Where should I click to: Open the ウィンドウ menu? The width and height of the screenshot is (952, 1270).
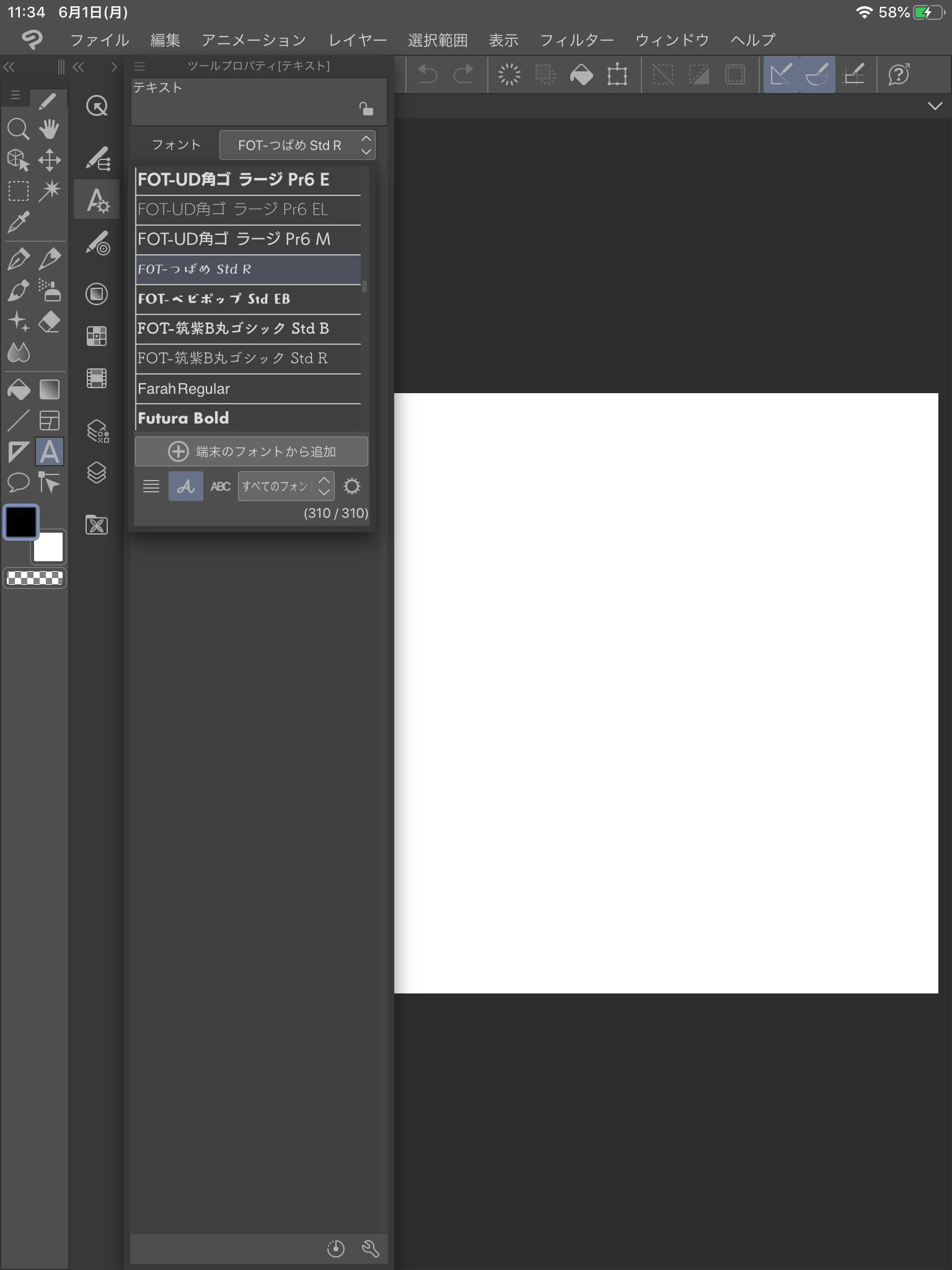click(672, 40)
